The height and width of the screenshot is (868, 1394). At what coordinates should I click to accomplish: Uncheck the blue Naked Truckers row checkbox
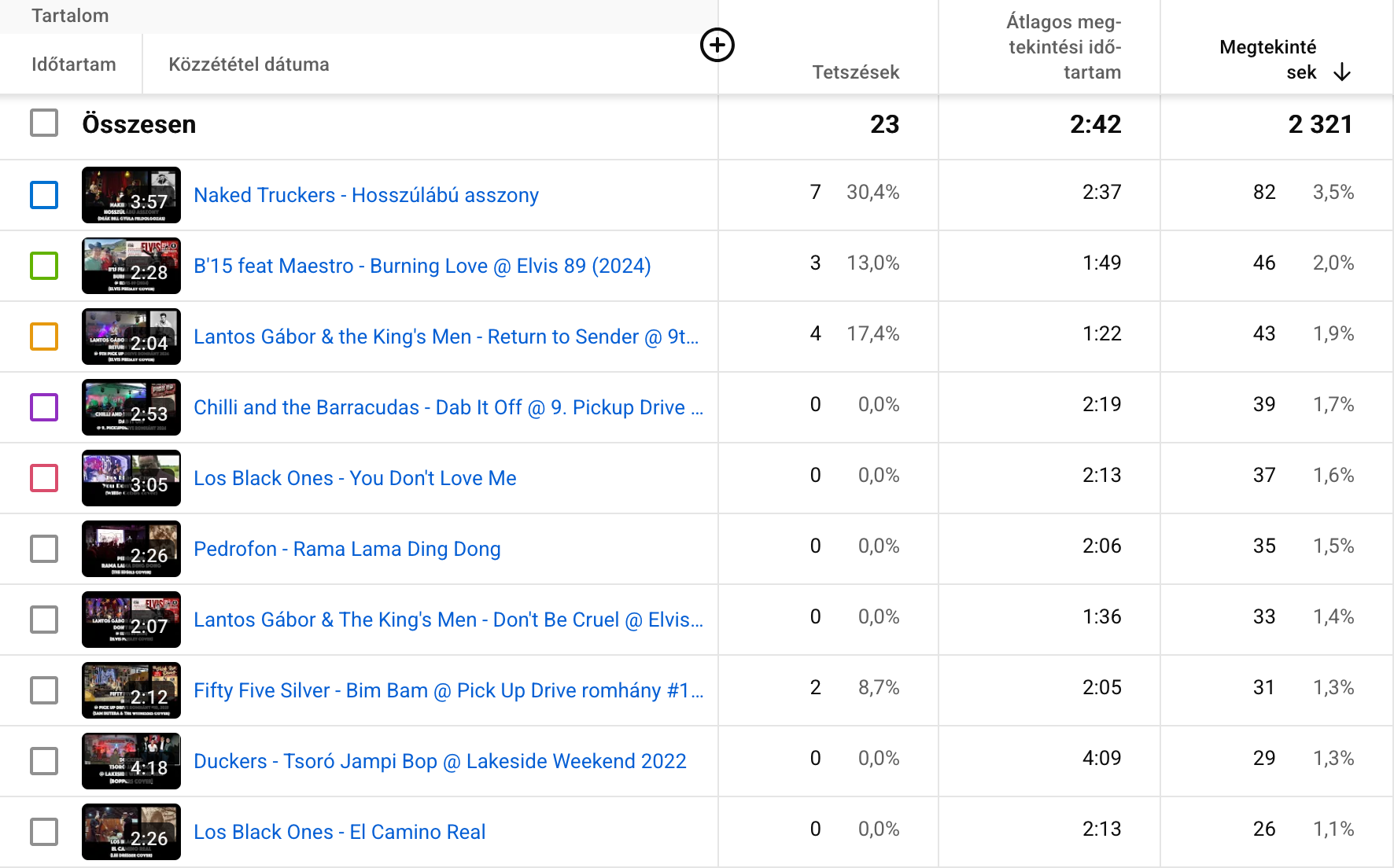coord(44,195)
